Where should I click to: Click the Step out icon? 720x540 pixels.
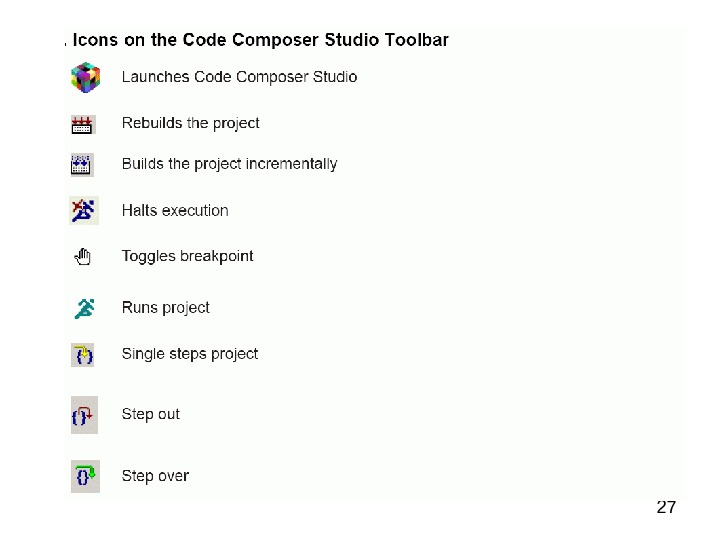click(x=84, y=414)
